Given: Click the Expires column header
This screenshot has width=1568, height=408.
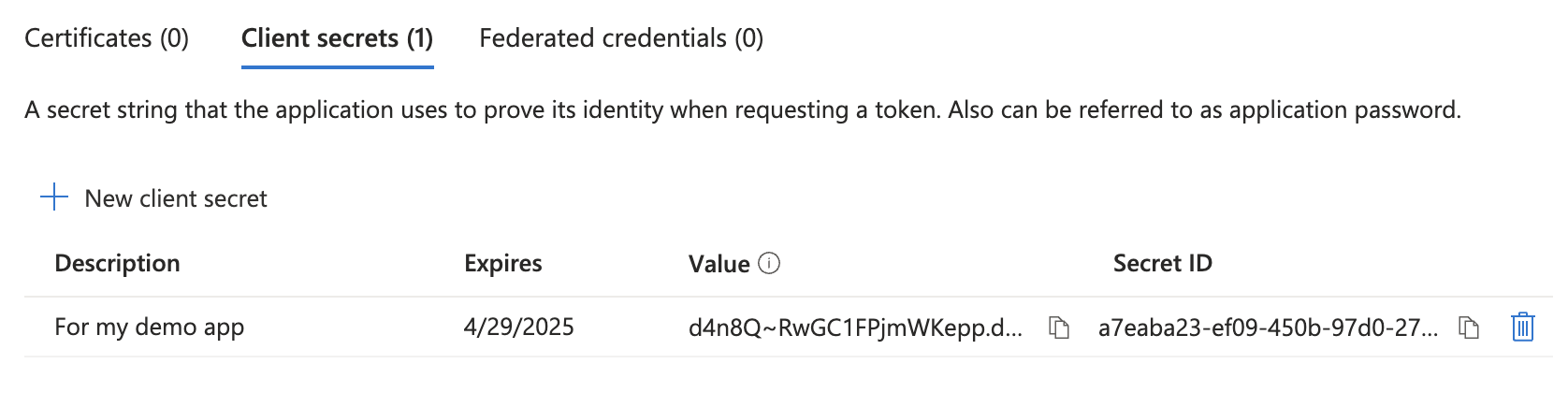Looking at the screenshot, I should pos(502,264).
